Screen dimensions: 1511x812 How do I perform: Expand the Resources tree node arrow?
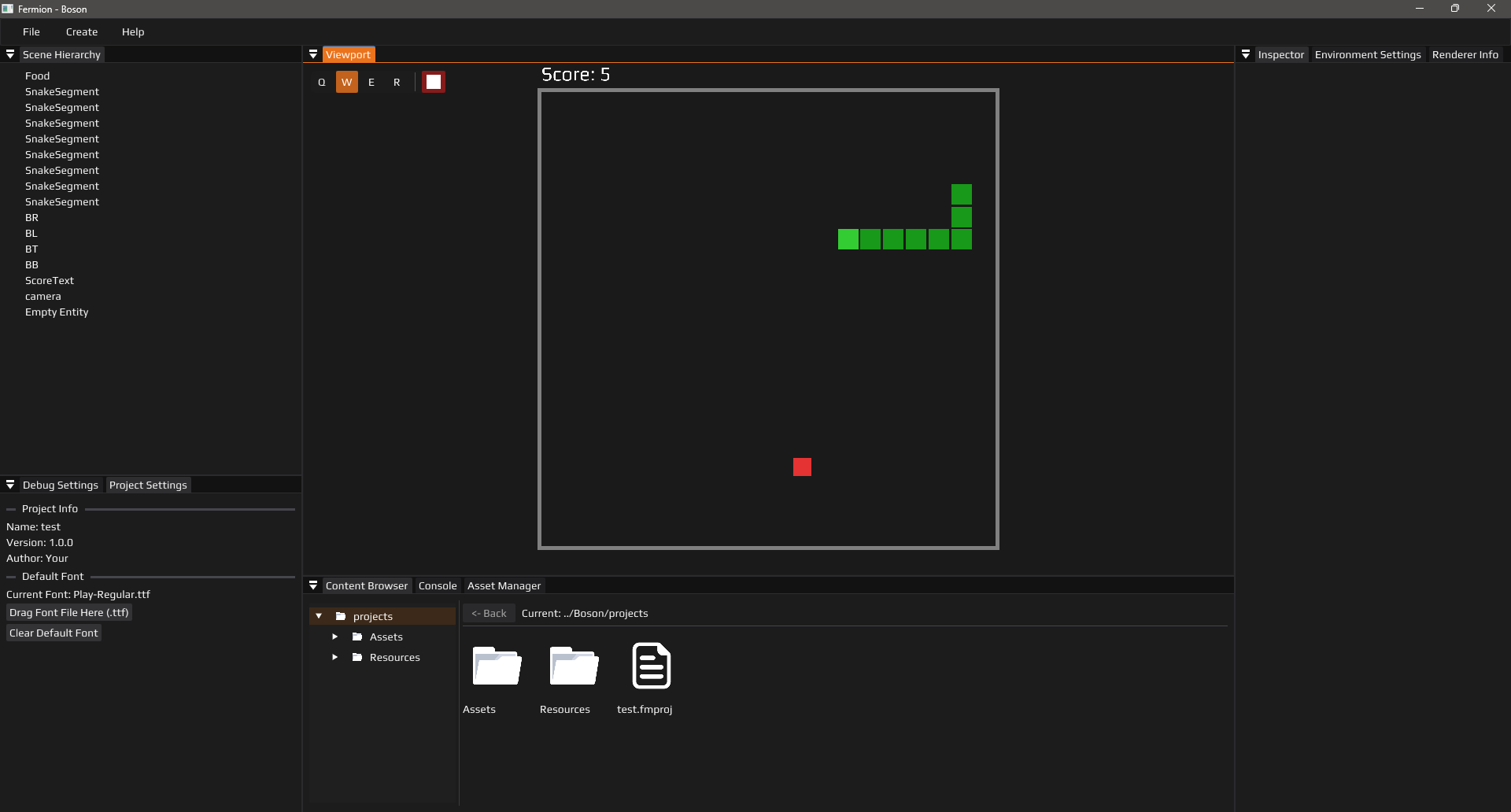click(x=334, y=657)
